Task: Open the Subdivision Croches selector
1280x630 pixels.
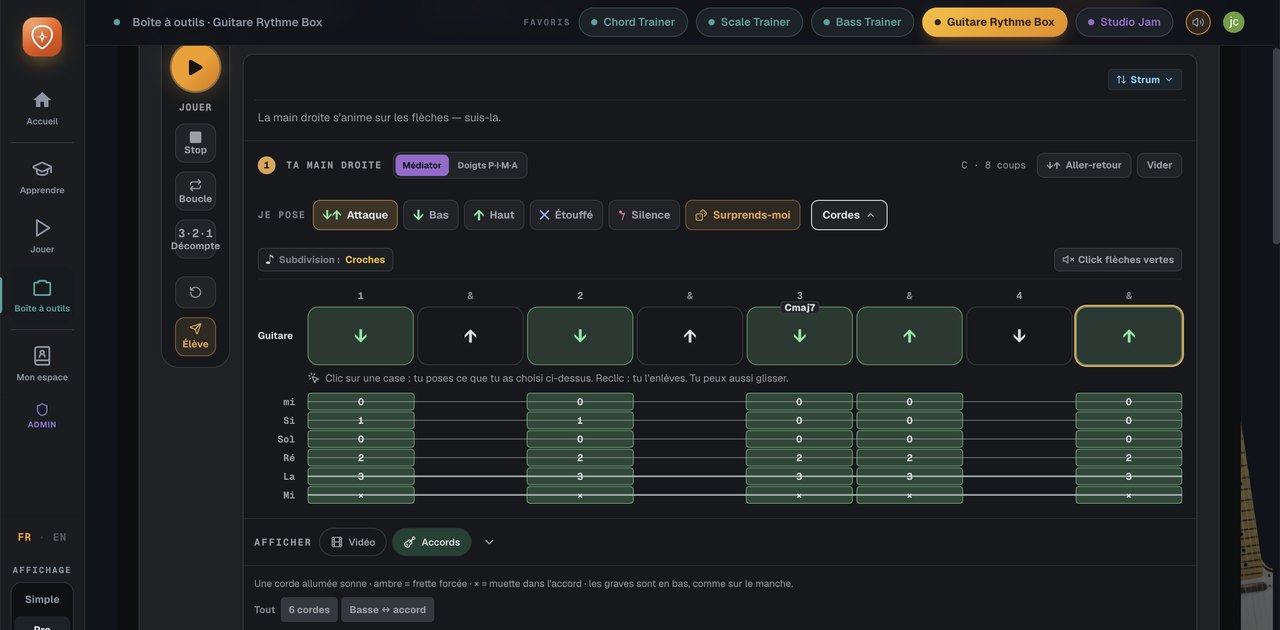Action: (325, 260)
